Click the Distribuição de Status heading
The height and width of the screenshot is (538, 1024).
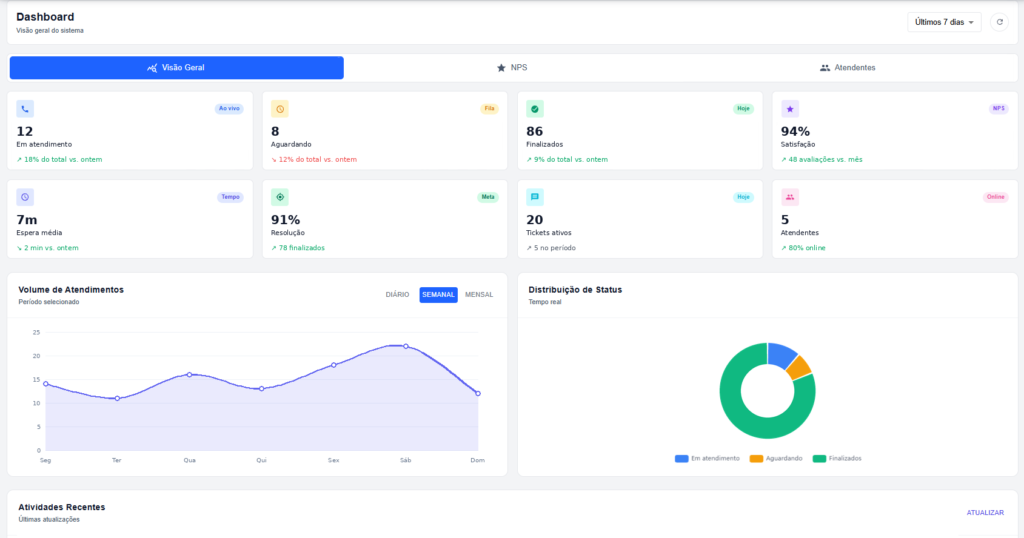click(x=575, y=289)
